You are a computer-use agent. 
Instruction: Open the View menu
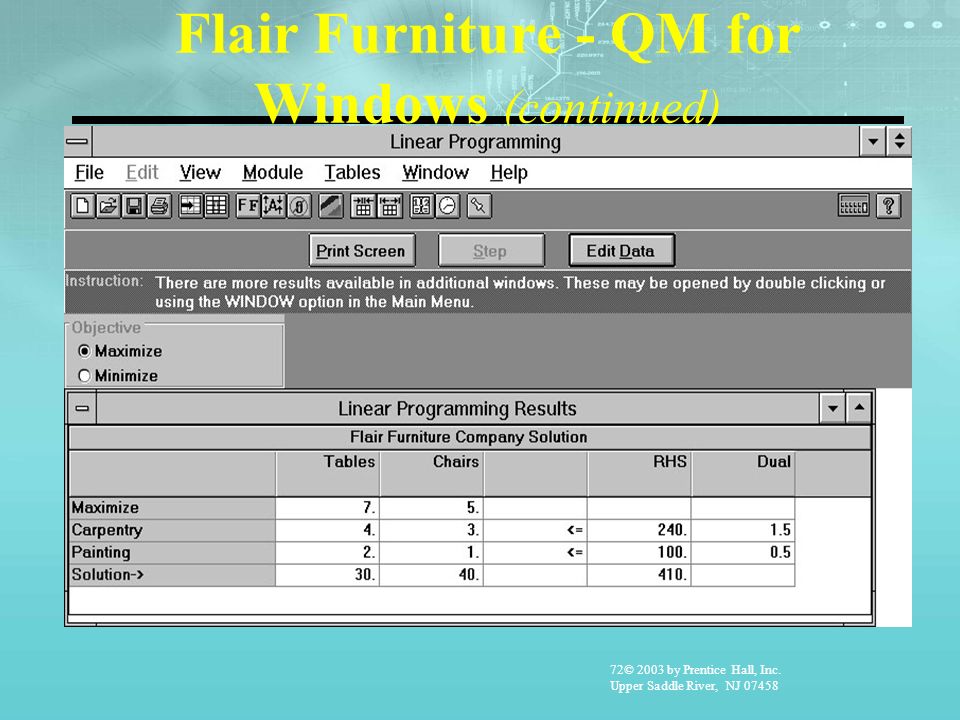click(x=200, y=173)
